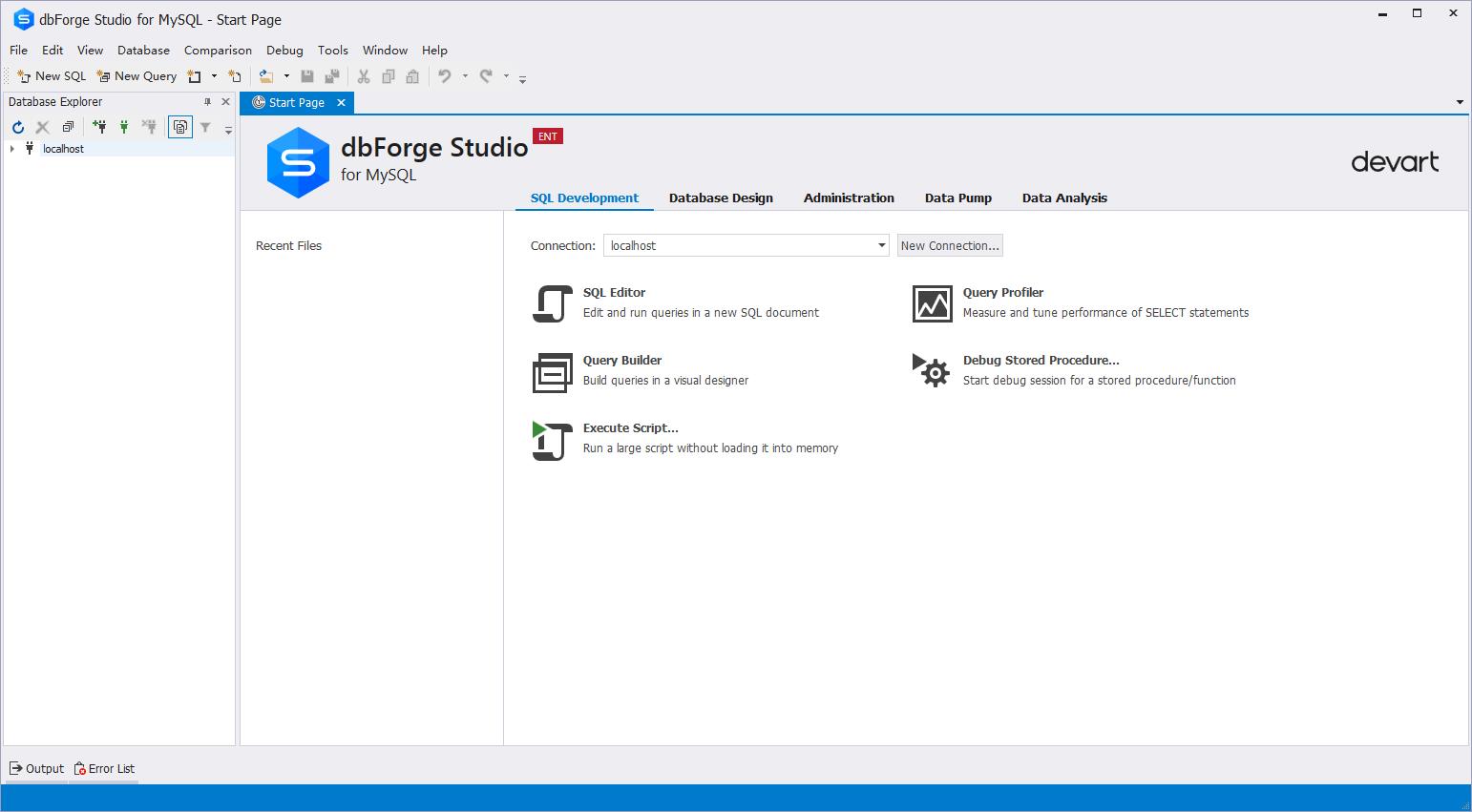
Task: Click the Cut scissors icon in the toolbar
Action: tap(364, 76)
